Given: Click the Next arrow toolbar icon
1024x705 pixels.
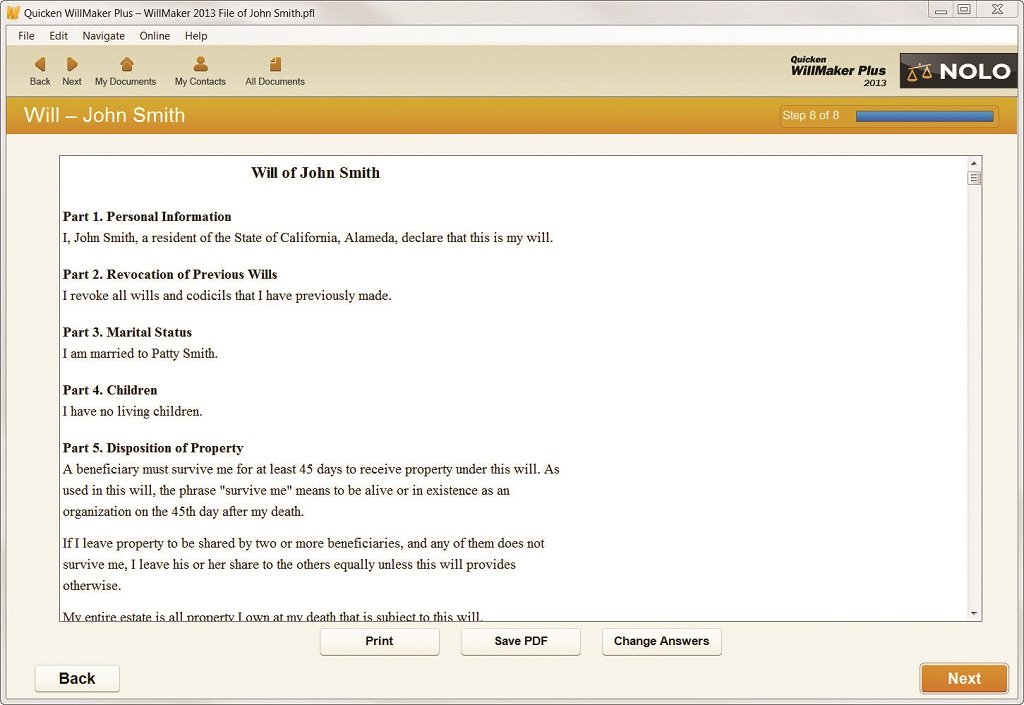Looking at the screenshot, I should click(72, 65).
